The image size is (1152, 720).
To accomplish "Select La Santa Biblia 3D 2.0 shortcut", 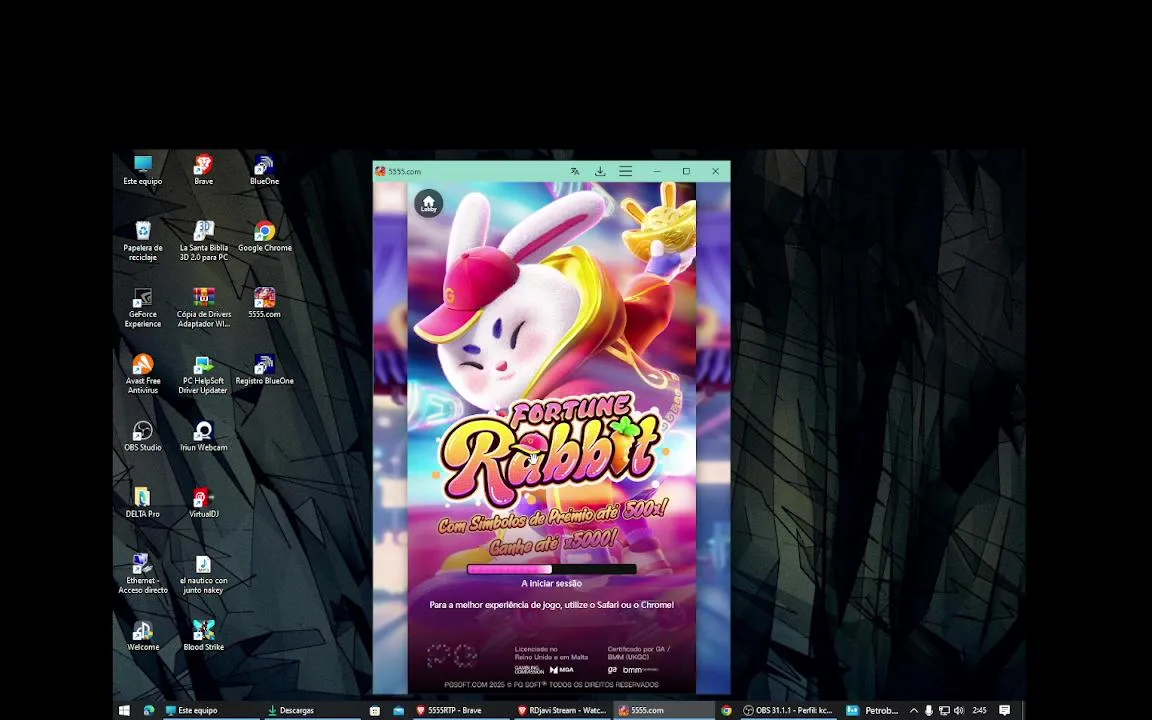I will pyautogui.click(x=204, y=241).
